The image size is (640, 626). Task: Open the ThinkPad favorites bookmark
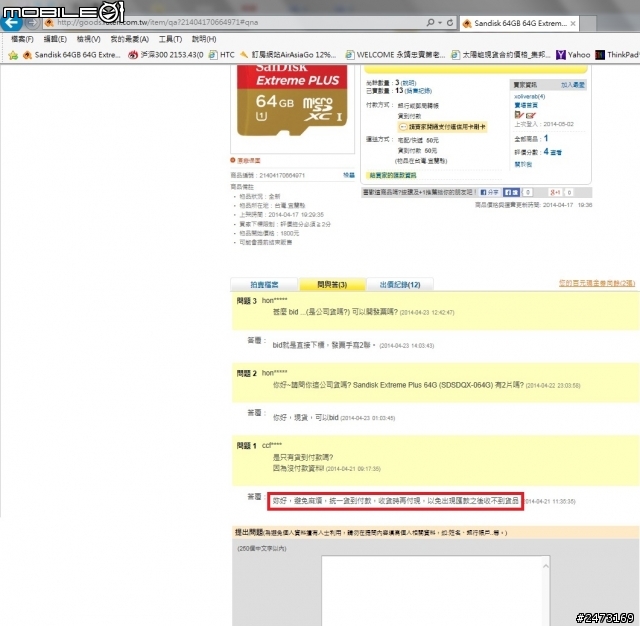pyautogui.click(x=617, y=55)
